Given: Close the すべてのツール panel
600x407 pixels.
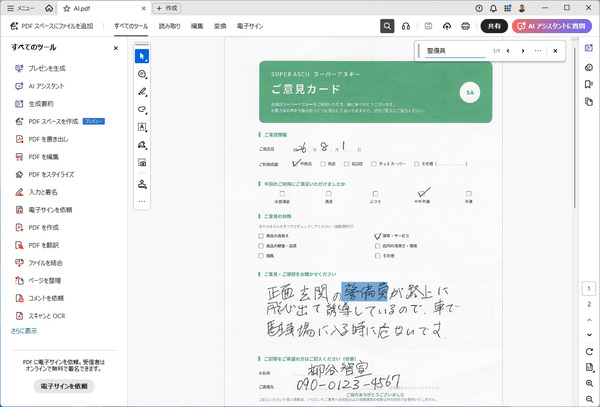Looking at the screenshot, I should tap(116, 48).
